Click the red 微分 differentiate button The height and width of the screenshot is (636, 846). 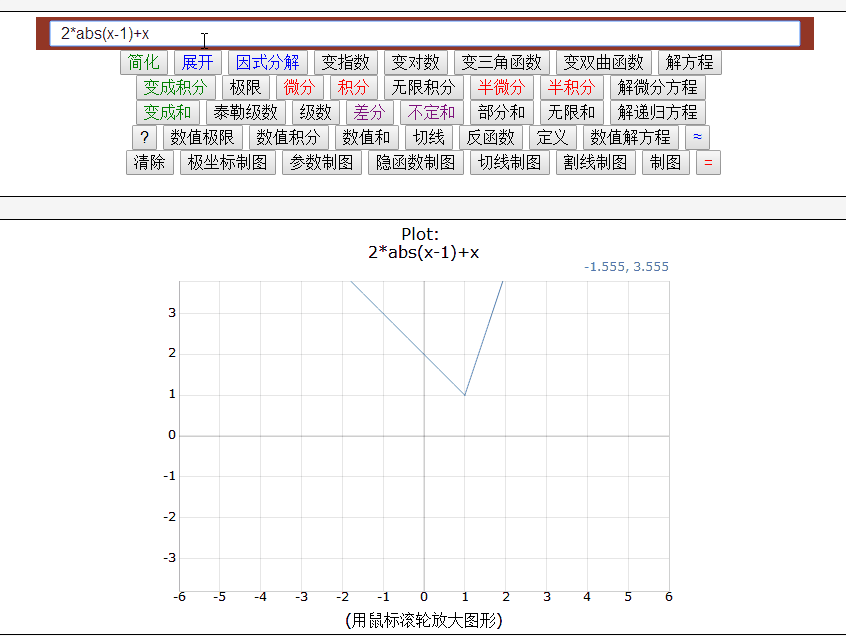pos(299,87)
